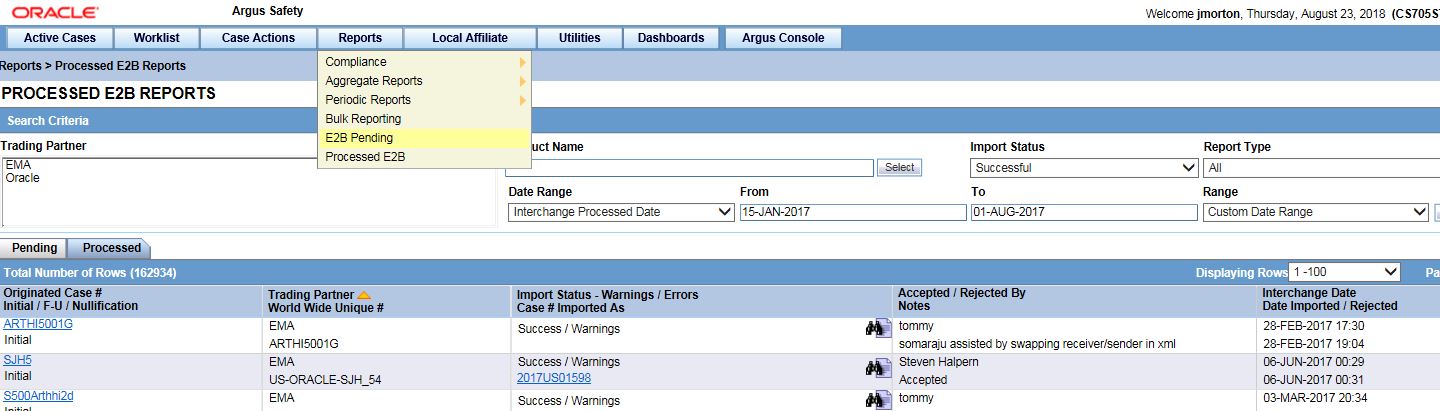1440x411 pixels.
Task: Expand the Periodic Reports submenu arrow
Action: (522, 100)
